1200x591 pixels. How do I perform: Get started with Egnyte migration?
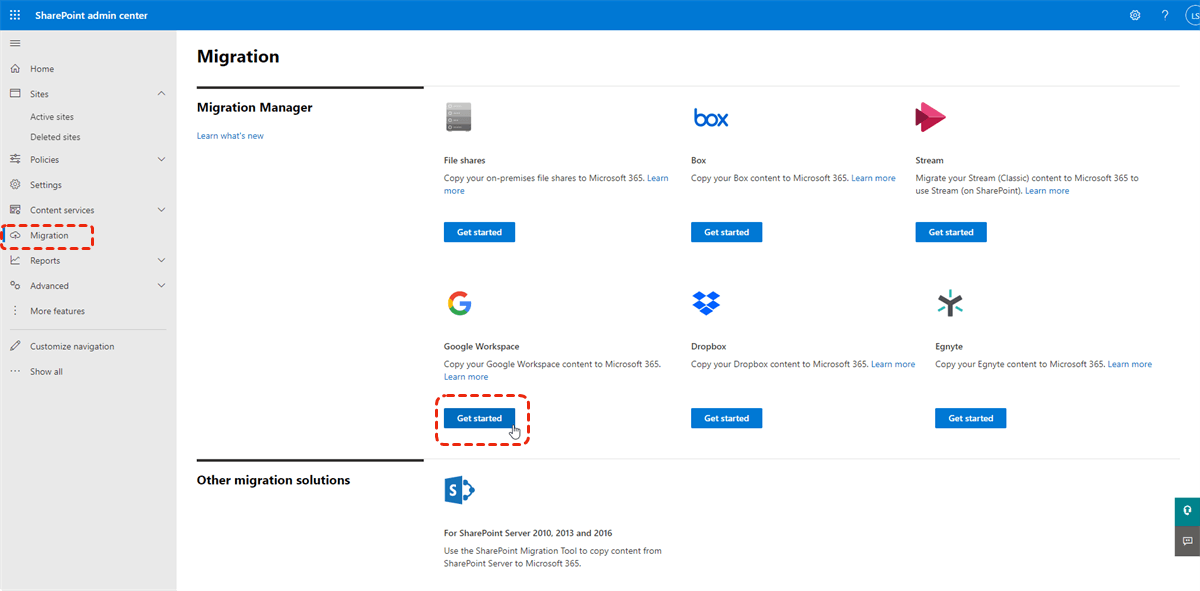click(970, 418)
